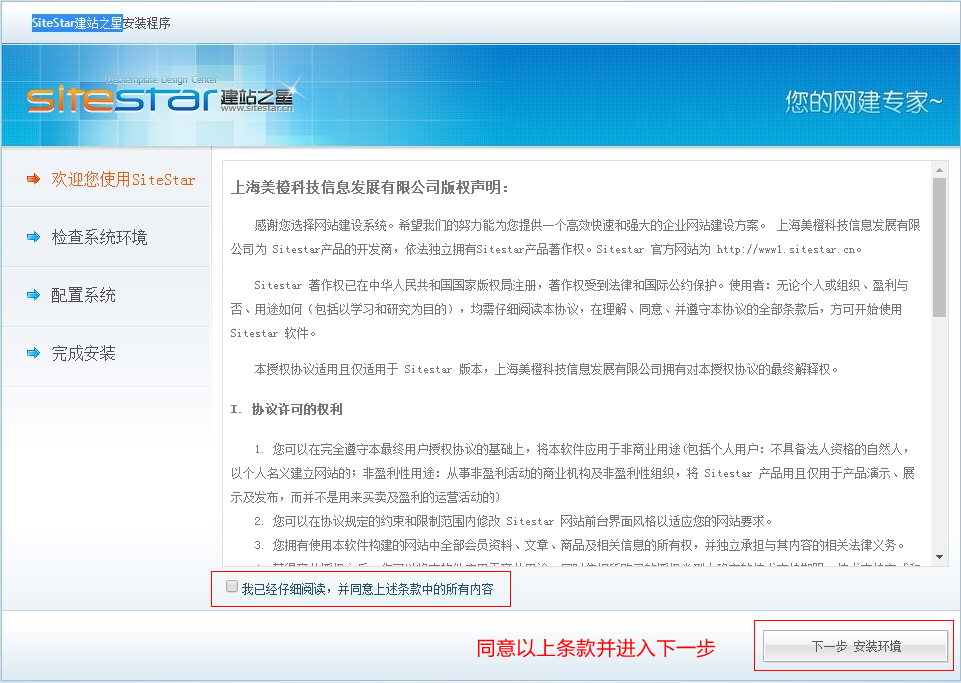Click the highlighted SiteStar建站之星 title text
Image resolution: width=961 pixels, height=683 pixels.
(76, 23)
